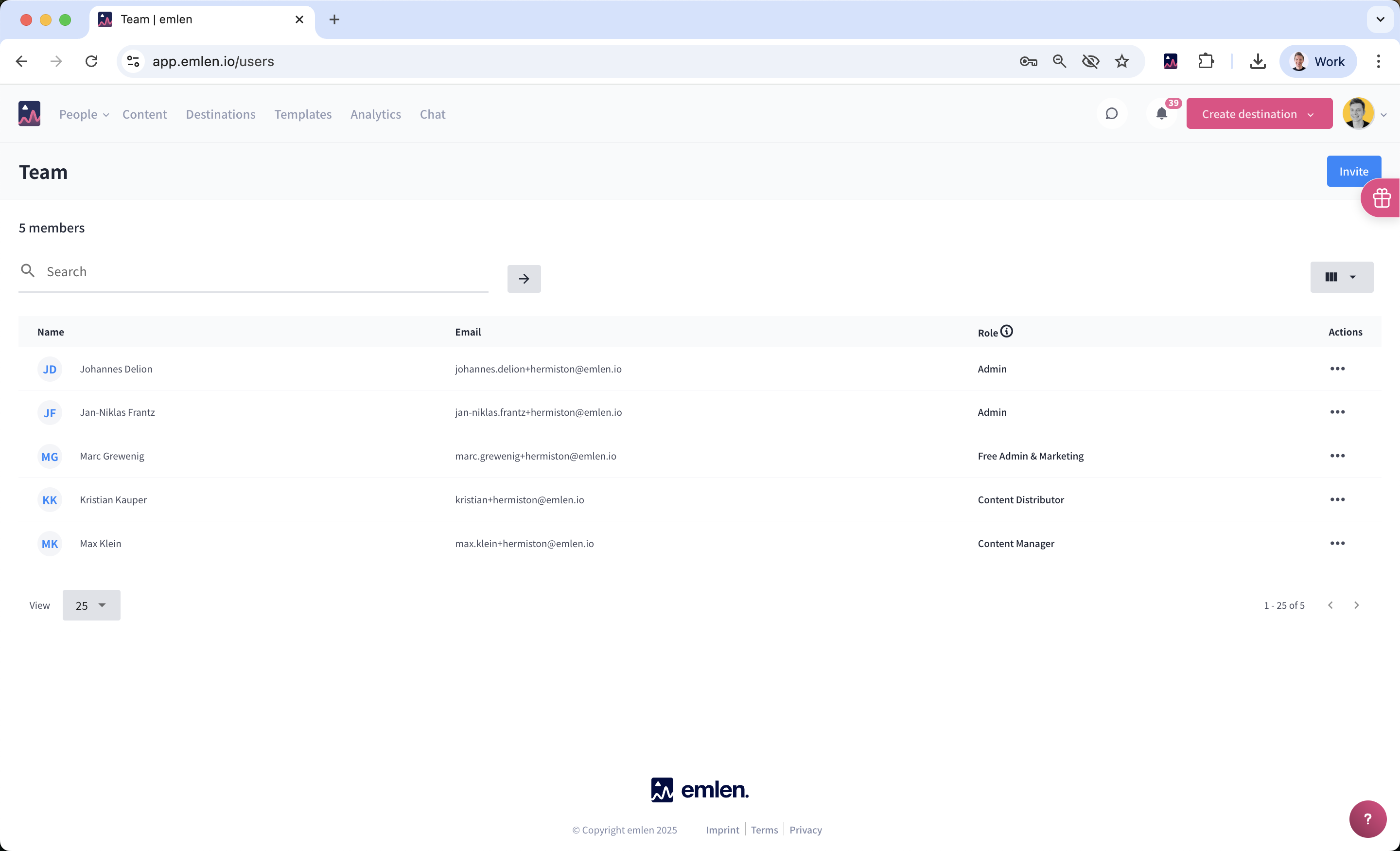Click the chat bubble icon in header
Screen dimensions: 1400x851
[1111, 114]
